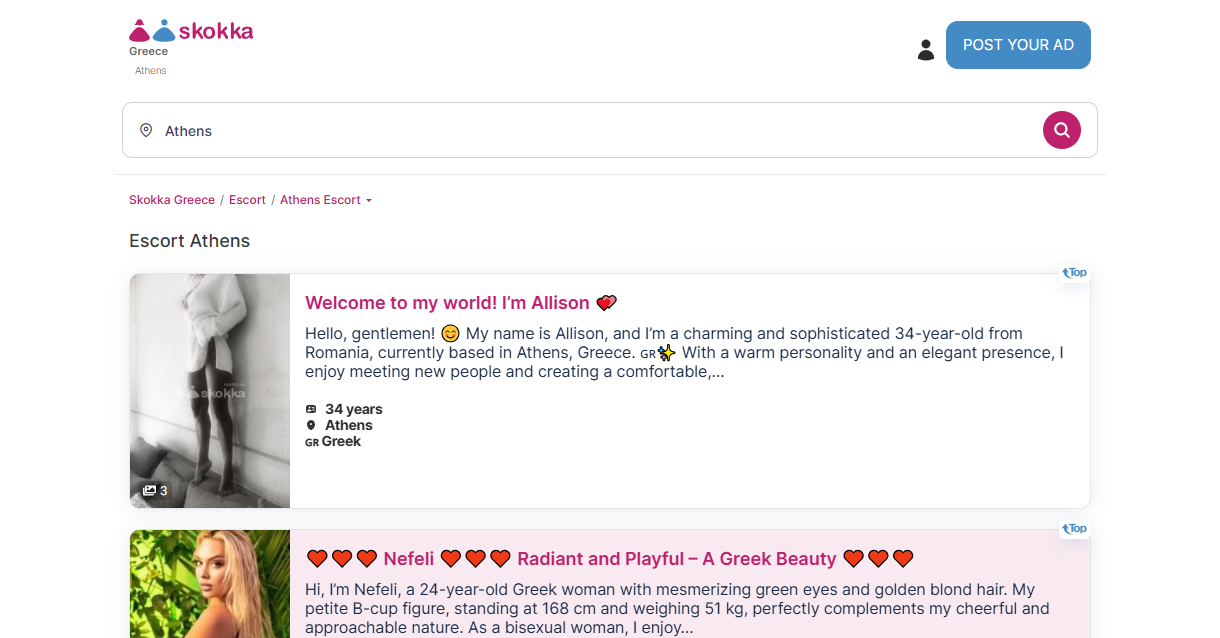Viewport: 1220px width, 638px height.
Task: Click the thumbnail image of Nefeli's ad
Action: coord(210,584)
